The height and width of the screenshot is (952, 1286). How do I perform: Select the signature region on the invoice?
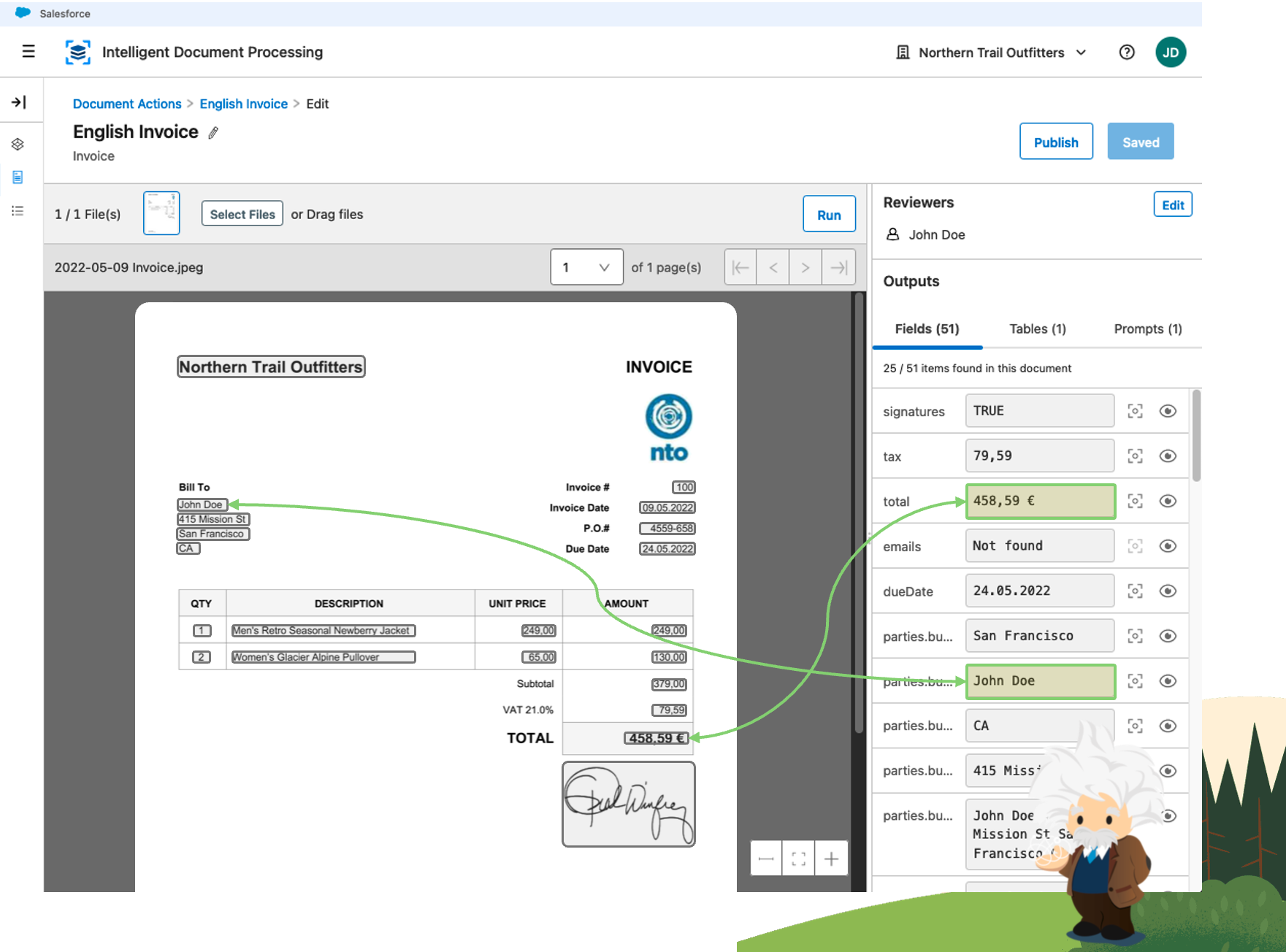pos(629,805)
